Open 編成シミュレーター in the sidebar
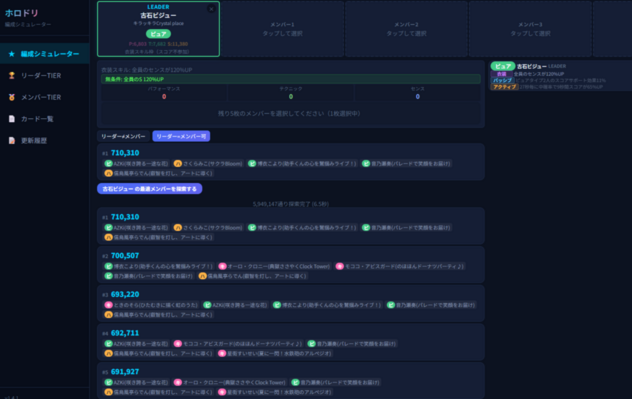632x399 pixels. [x=44, y=54]
